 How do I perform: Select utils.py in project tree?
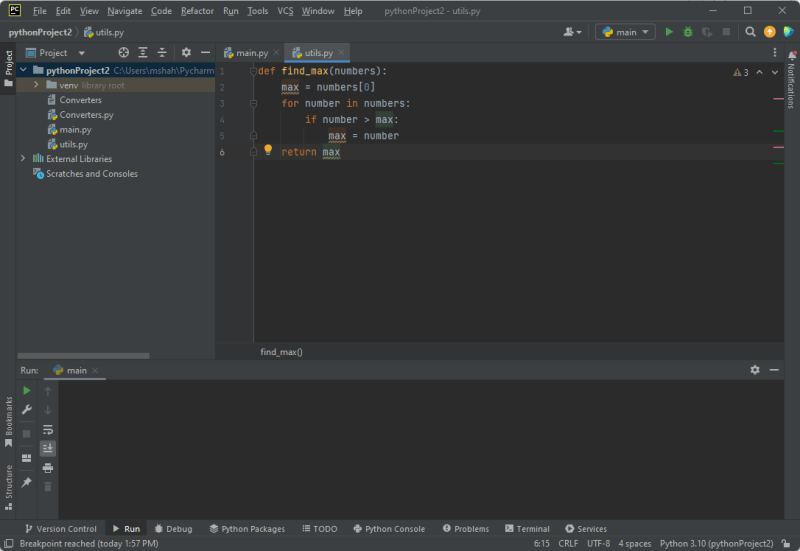(x=73, y=144)
